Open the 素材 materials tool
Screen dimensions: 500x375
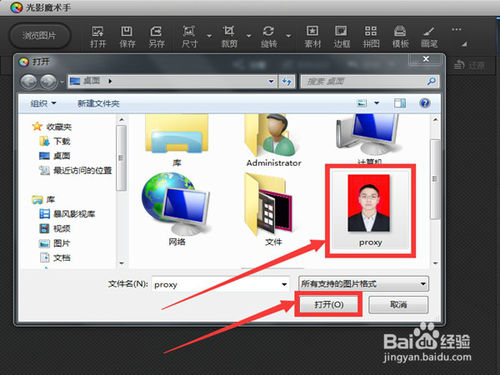pyautogui.click(x=312, y=37)
